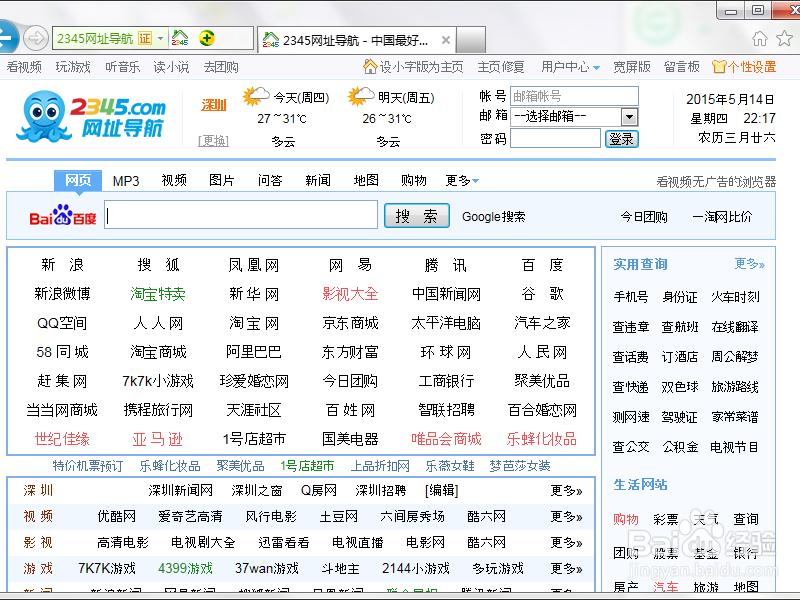Open the 亚马逊 link
The height and width of the screenshot is (600, 800).
158,439
